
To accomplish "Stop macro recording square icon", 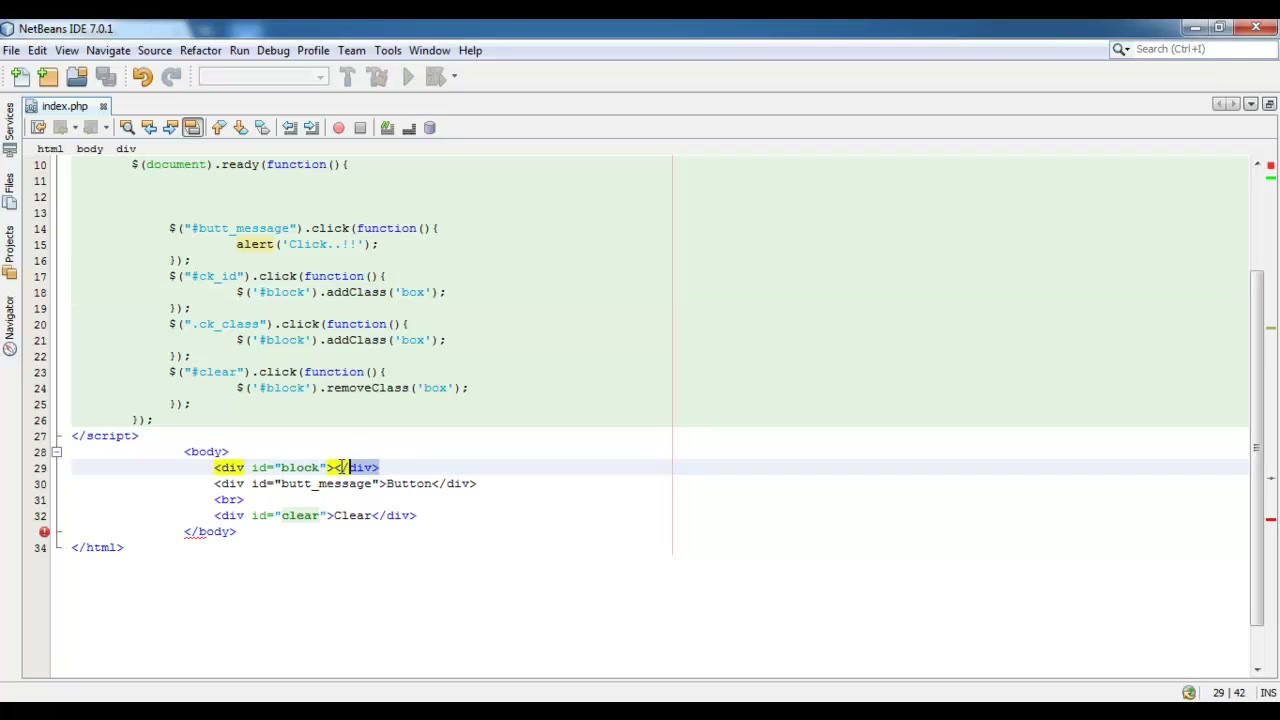I will pyautogui.click(x=360, y=128).
